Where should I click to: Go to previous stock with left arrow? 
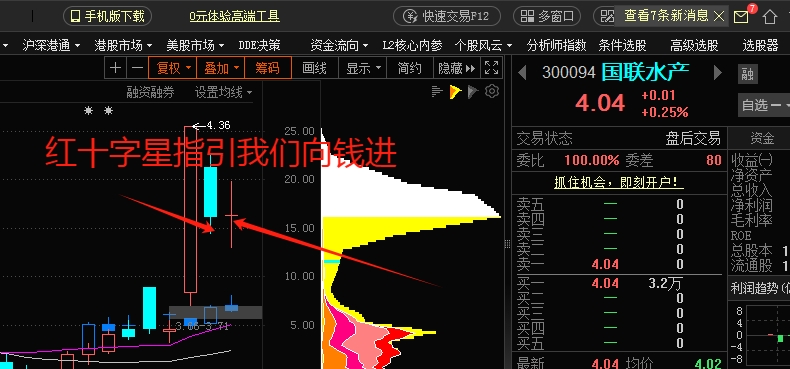coord(522,73)
